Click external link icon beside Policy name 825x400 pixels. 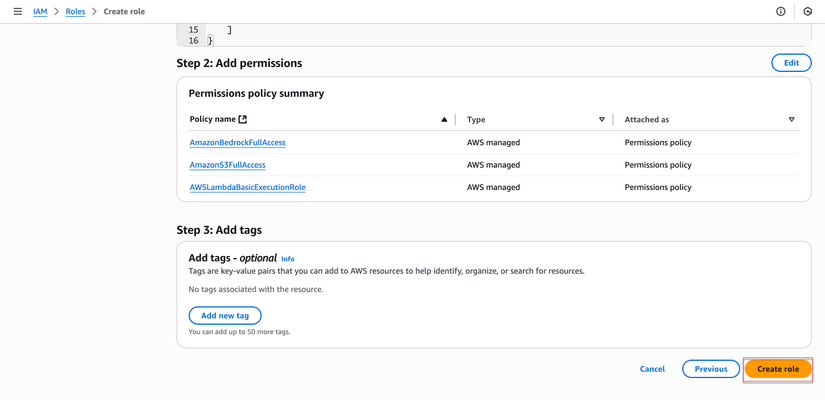point(242,119)
